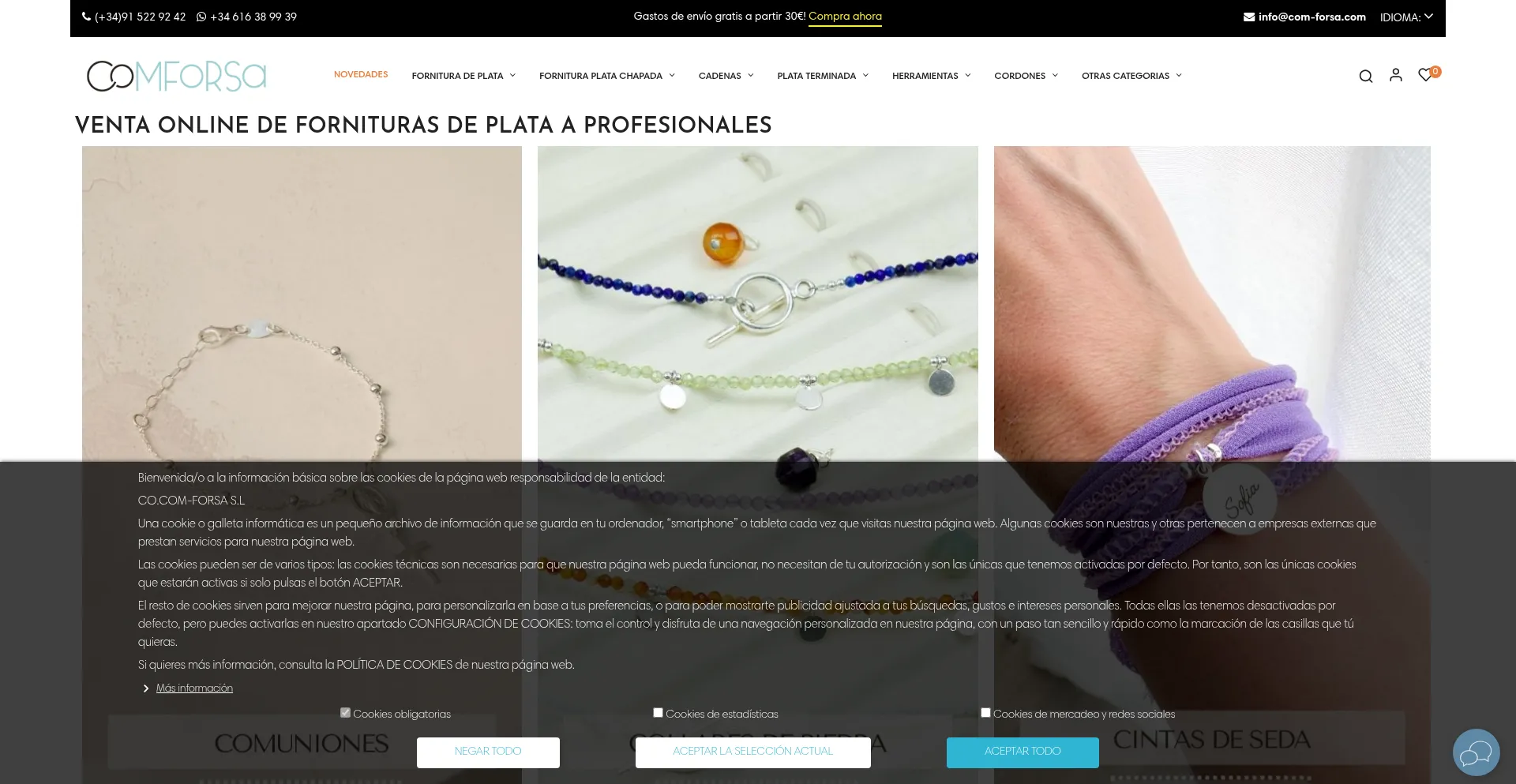The width and height of the screenshot is (1516, 784).
Task: Click the info@com-forsa.com email link
Action: tap(1304, 17)
